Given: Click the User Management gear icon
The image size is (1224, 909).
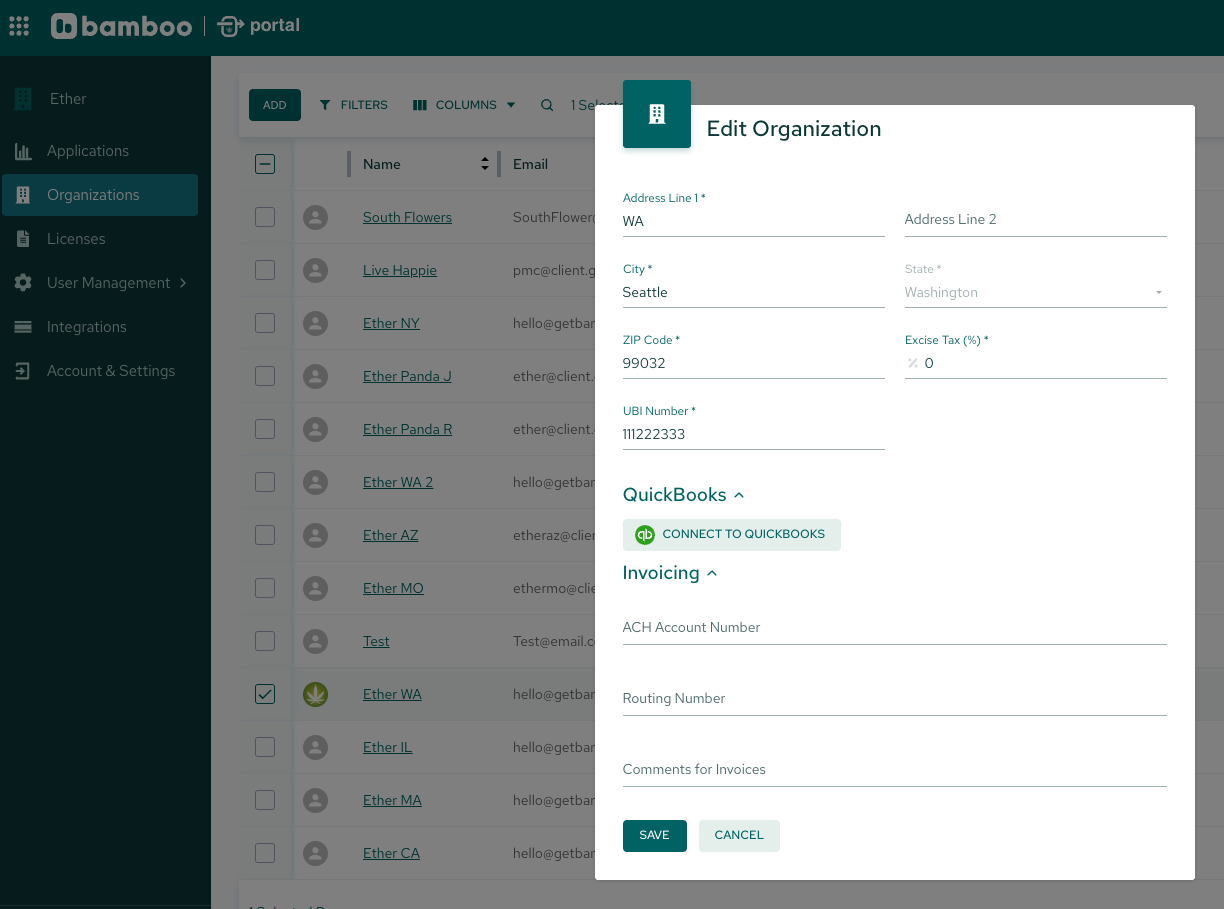Looking at the screenshot, I should tap(23, 283).
